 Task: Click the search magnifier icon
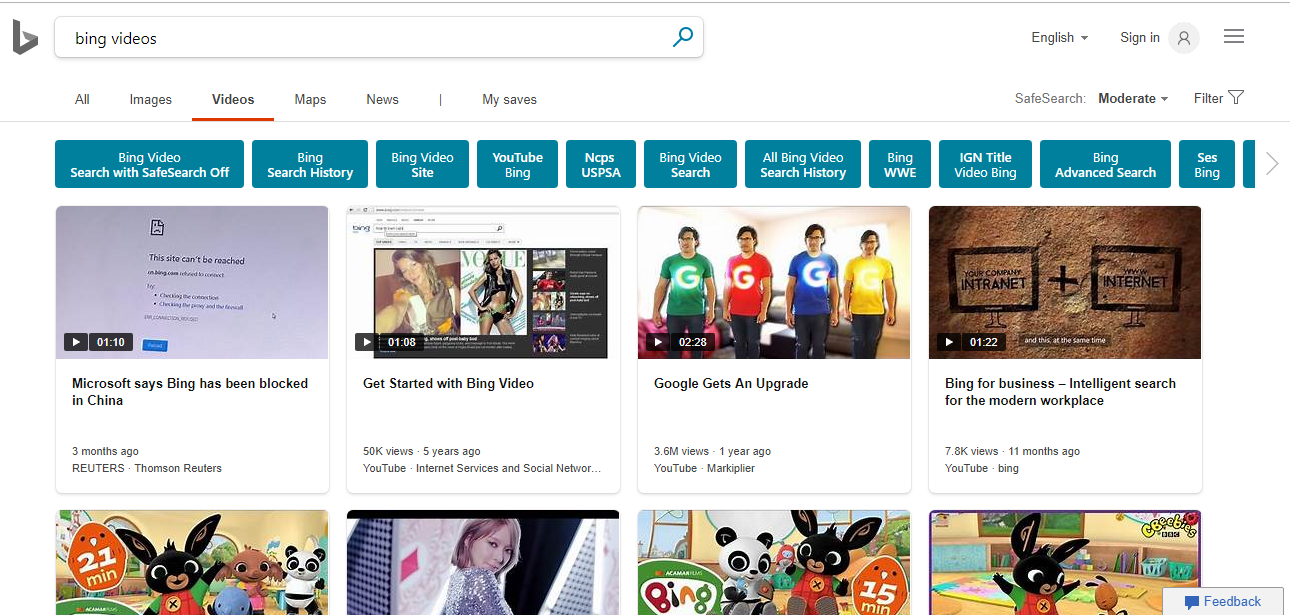click(683, 37)
